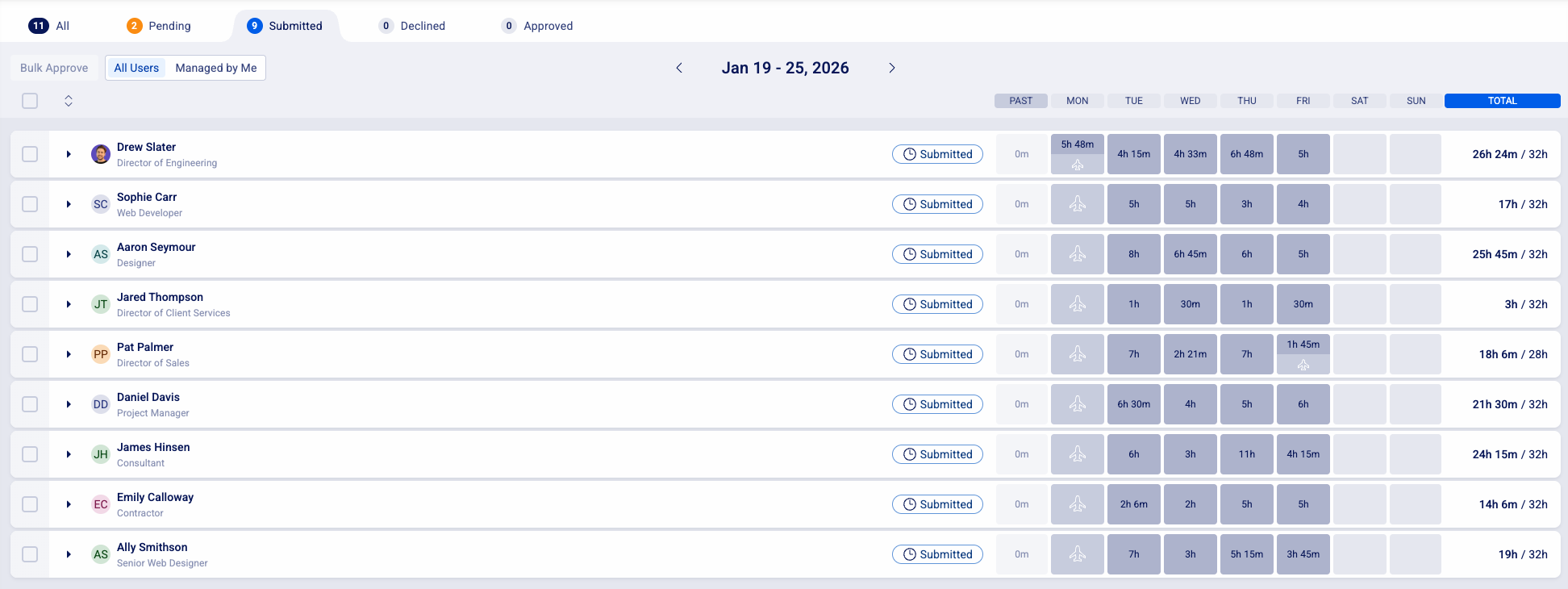Expand Ally Smithson's row
The width and height of the screenshot is (1568, 589).
coord(69,554)
